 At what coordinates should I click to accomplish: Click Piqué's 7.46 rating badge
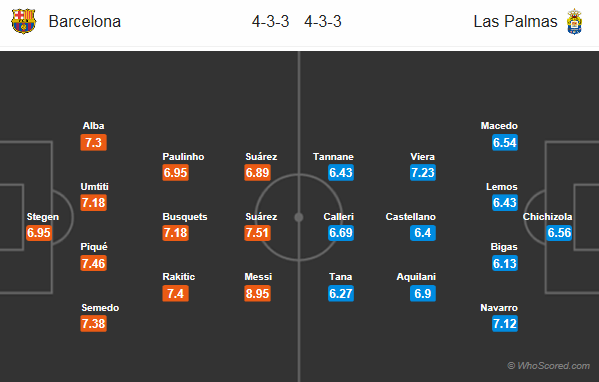point(94,263)
